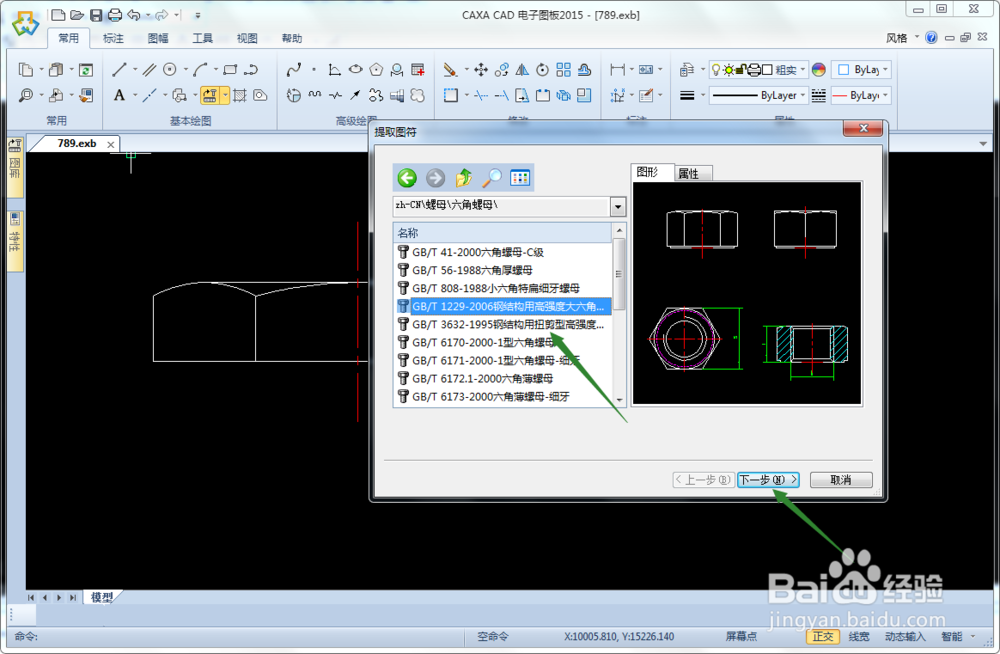Expand dropdown arrow beside Text tool
The height and width of the screenshot is (654, 1000).
pos(135,95)
